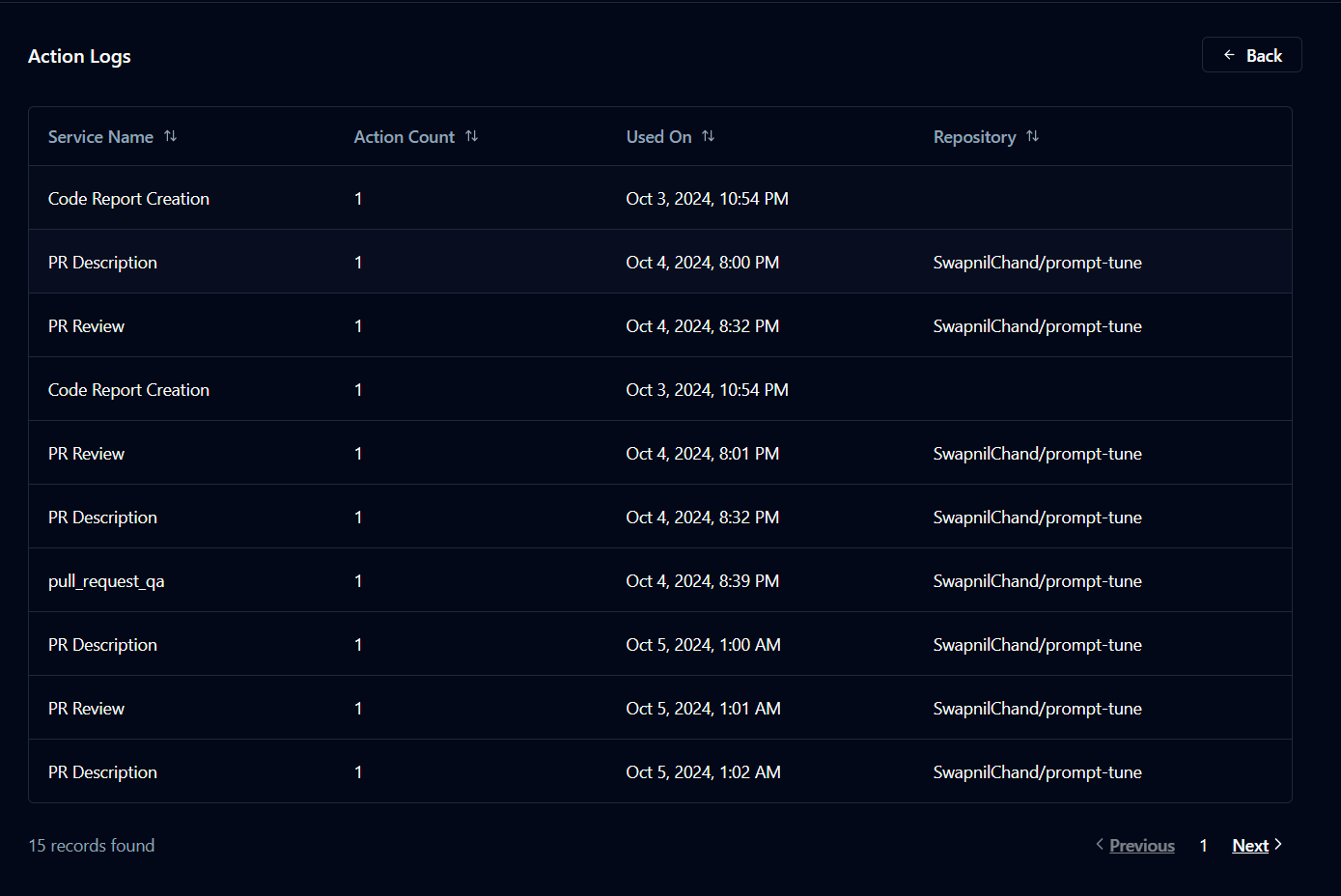Open the SwapnilChand/prompt-tune repository link

click(x=1037, y=262)
